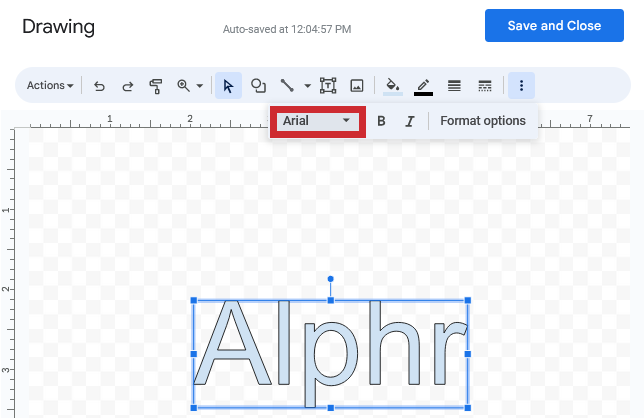Viewport: 644px width, 418px height.
Task: Open the Arial font dropdown
Action: click(x=317, y=121)
